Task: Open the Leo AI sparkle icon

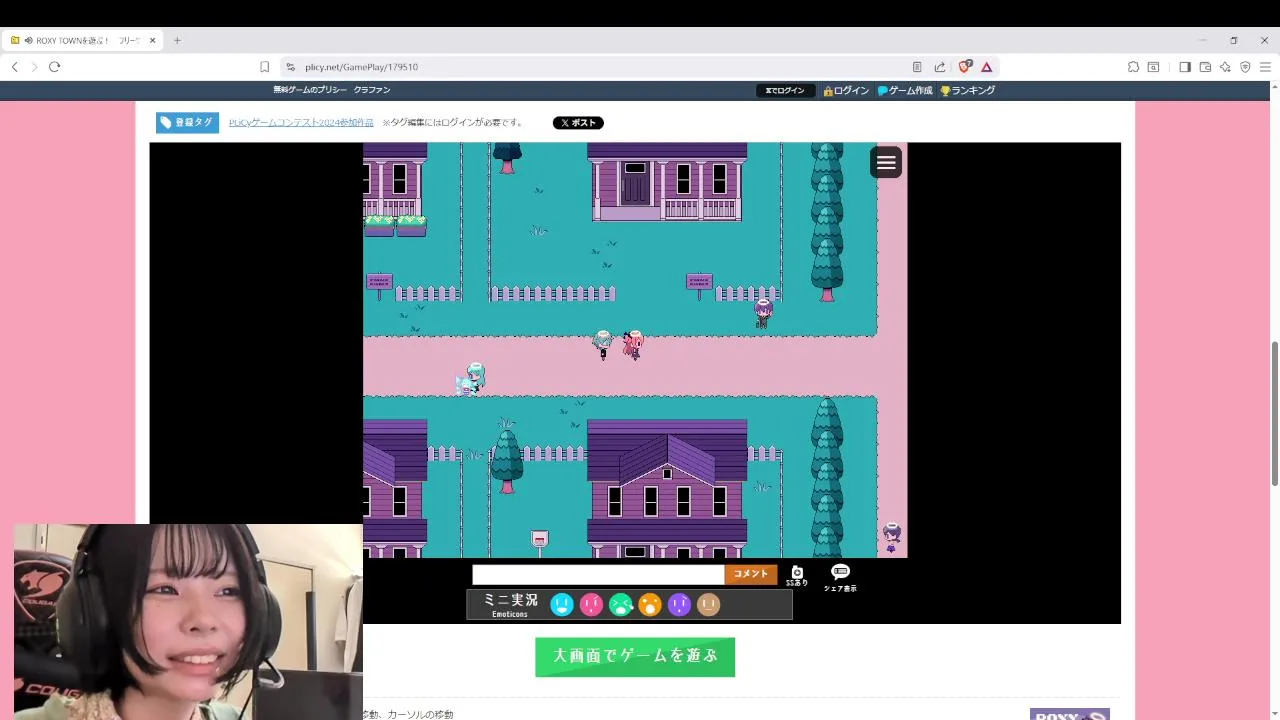Action: pos(1225,67)
